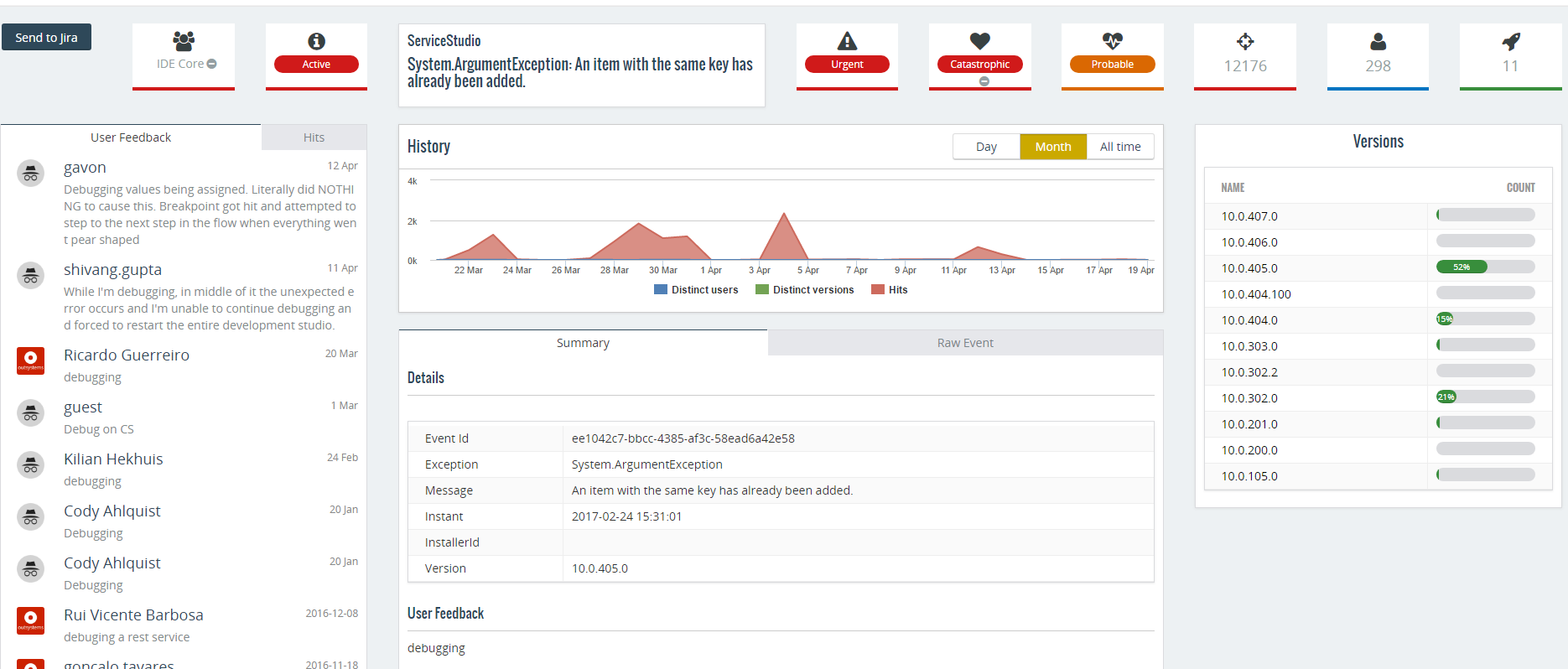Click gavon's anonymous avatar icon

[31, 174]
